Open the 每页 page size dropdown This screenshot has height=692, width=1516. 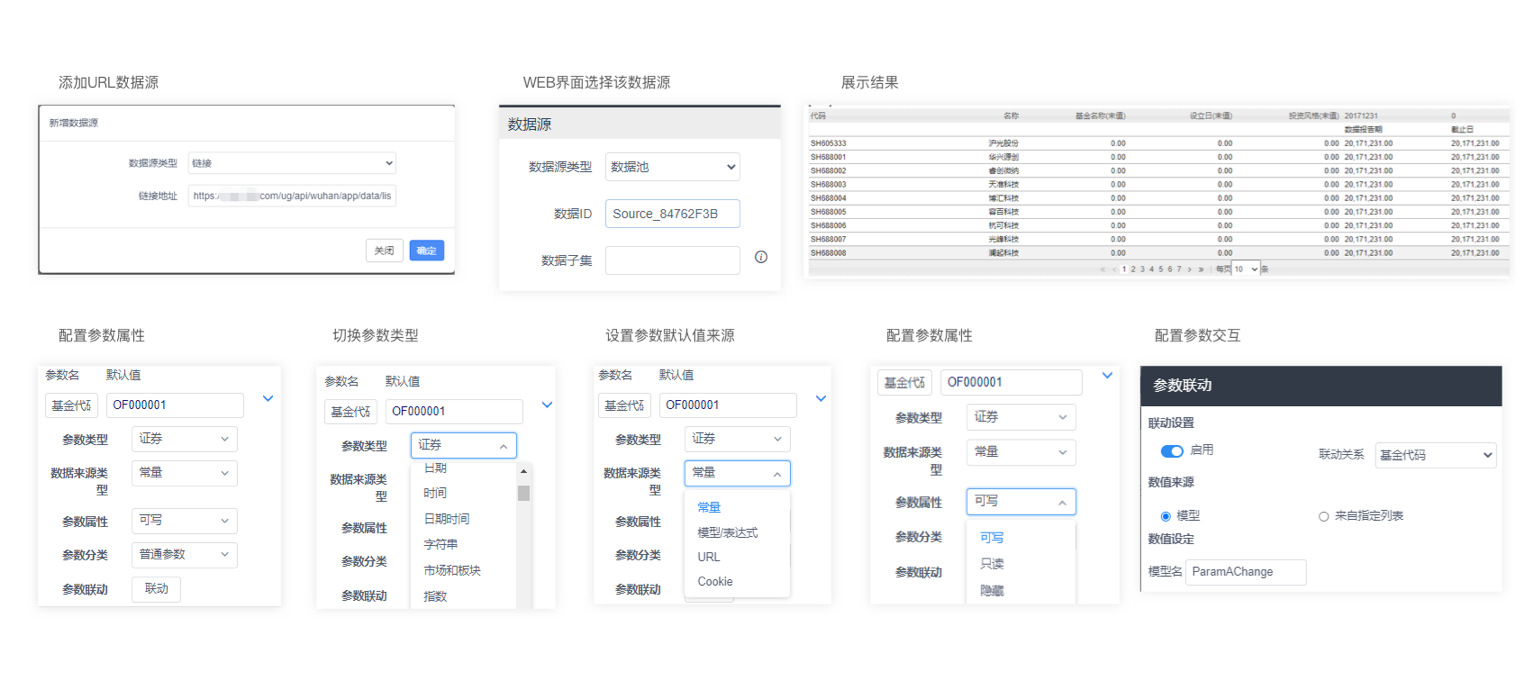[x=1246, y=269]
